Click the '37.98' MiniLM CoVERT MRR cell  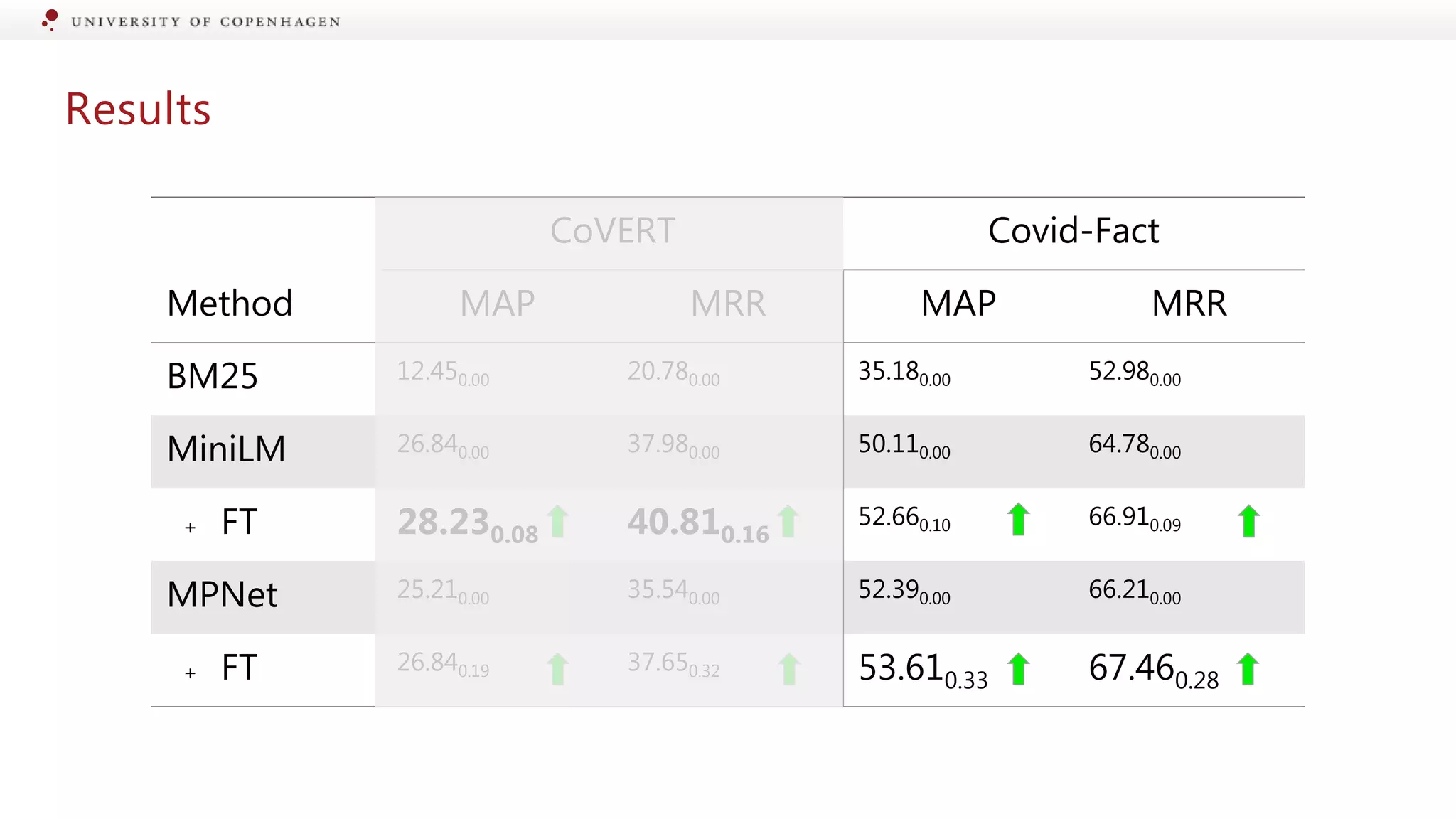673,445
